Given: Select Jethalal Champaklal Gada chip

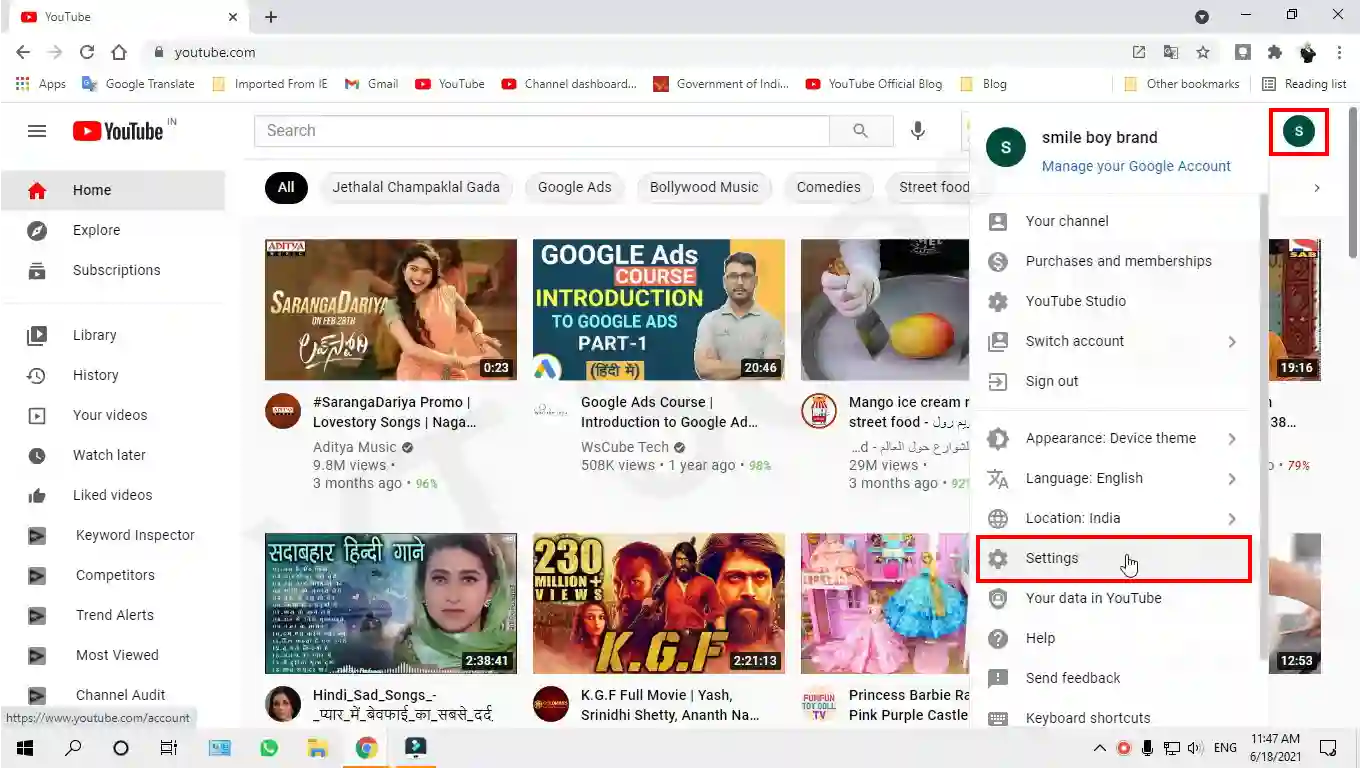Looking at the screenshot, I should coord(416,187).
